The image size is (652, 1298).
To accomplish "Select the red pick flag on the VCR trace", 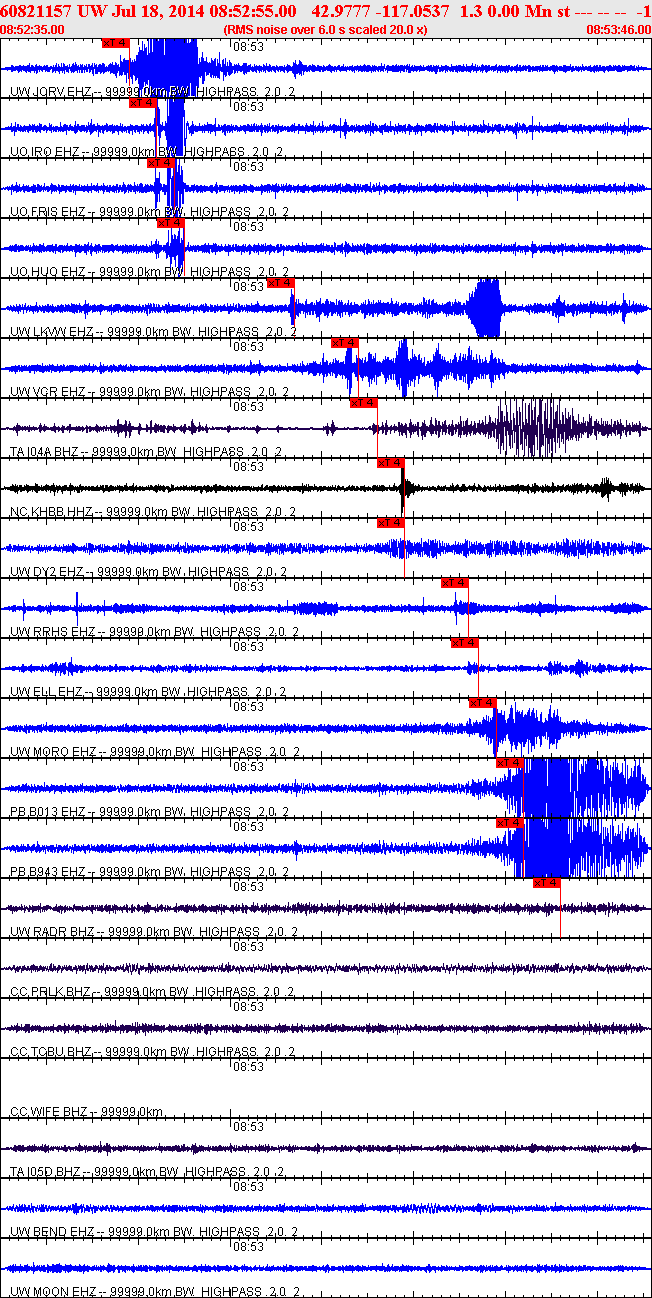I will [x=345, y=343].
